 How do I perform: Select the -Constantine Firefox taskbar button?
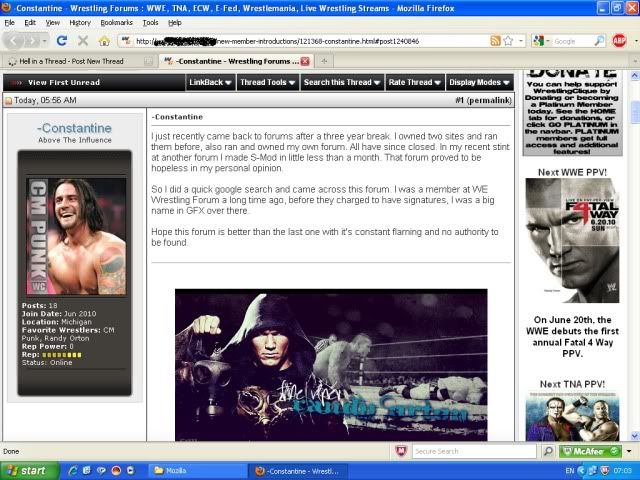(298, 471)
